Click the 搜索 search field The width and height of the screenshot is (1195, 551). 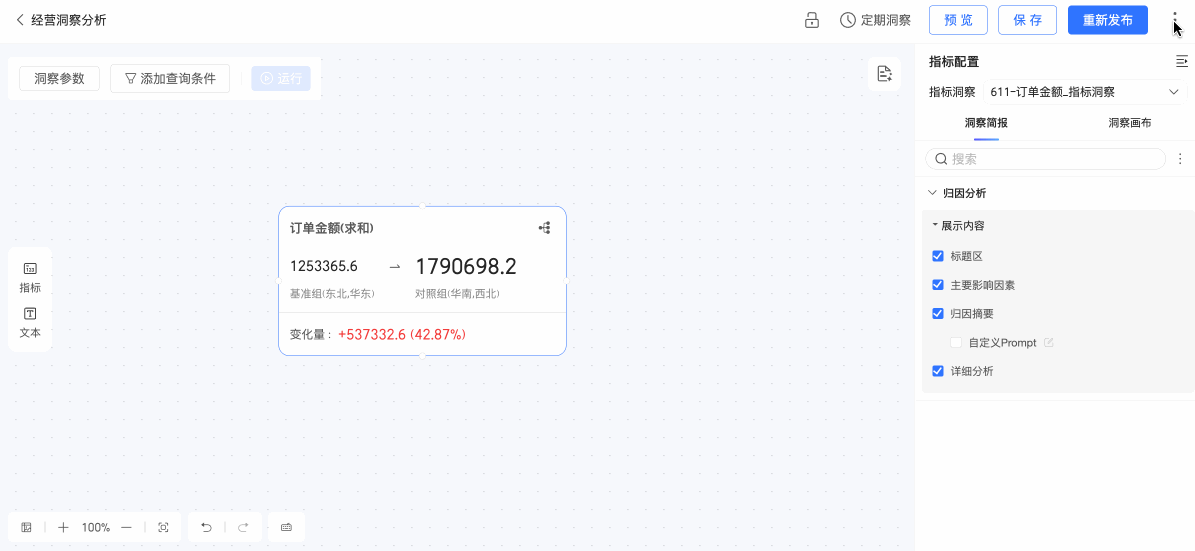pos(1045,159)
